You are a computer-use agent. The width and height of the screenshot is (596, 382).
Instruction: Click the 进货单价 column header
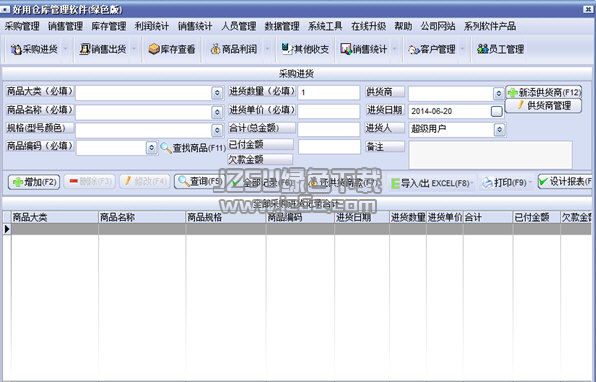pos(445,217)
